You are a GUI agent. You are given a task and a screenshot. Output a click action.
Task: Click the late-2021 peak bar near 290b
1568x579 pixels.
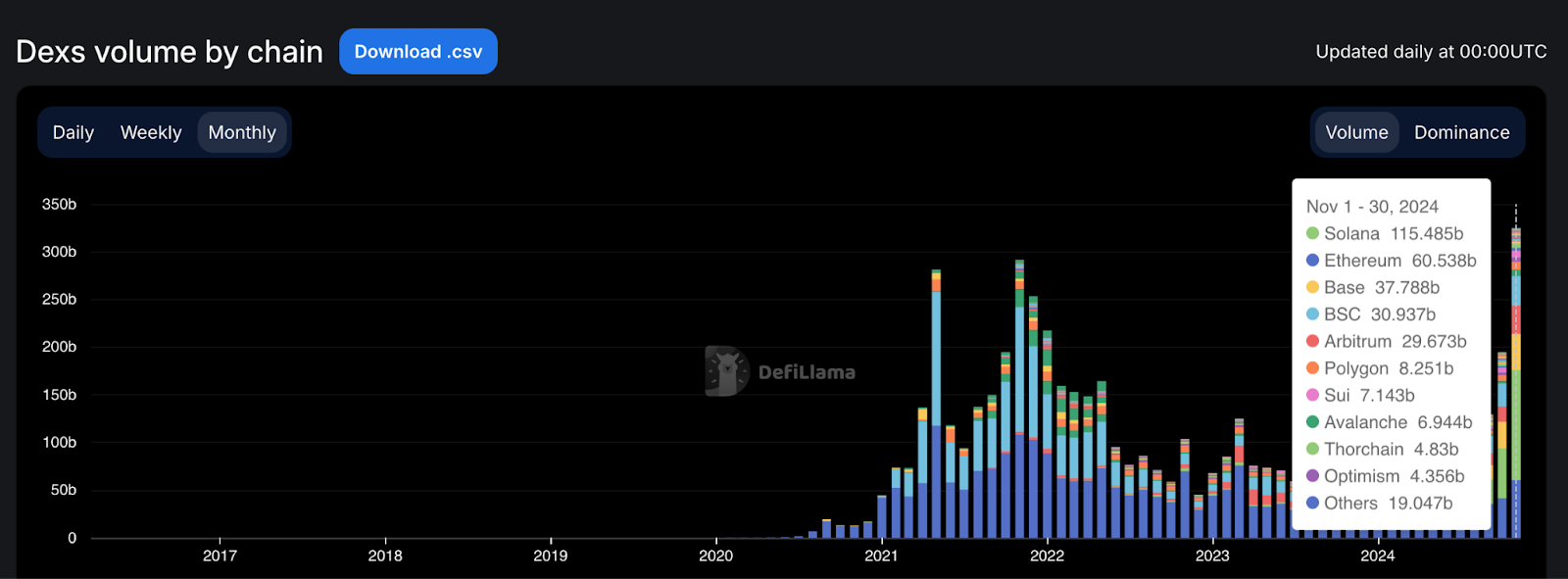1019,399
